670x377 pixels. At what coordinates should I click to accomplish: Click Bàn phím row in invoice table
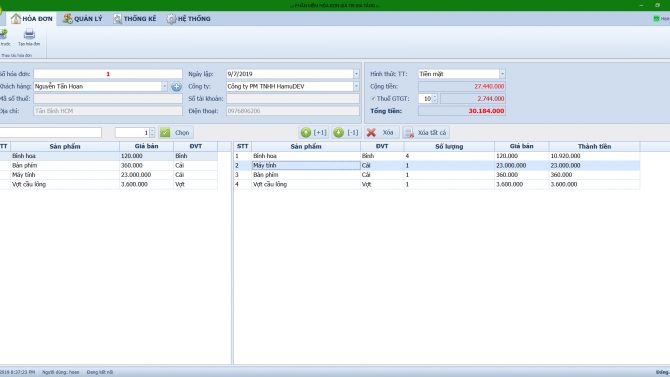point(437,175)
